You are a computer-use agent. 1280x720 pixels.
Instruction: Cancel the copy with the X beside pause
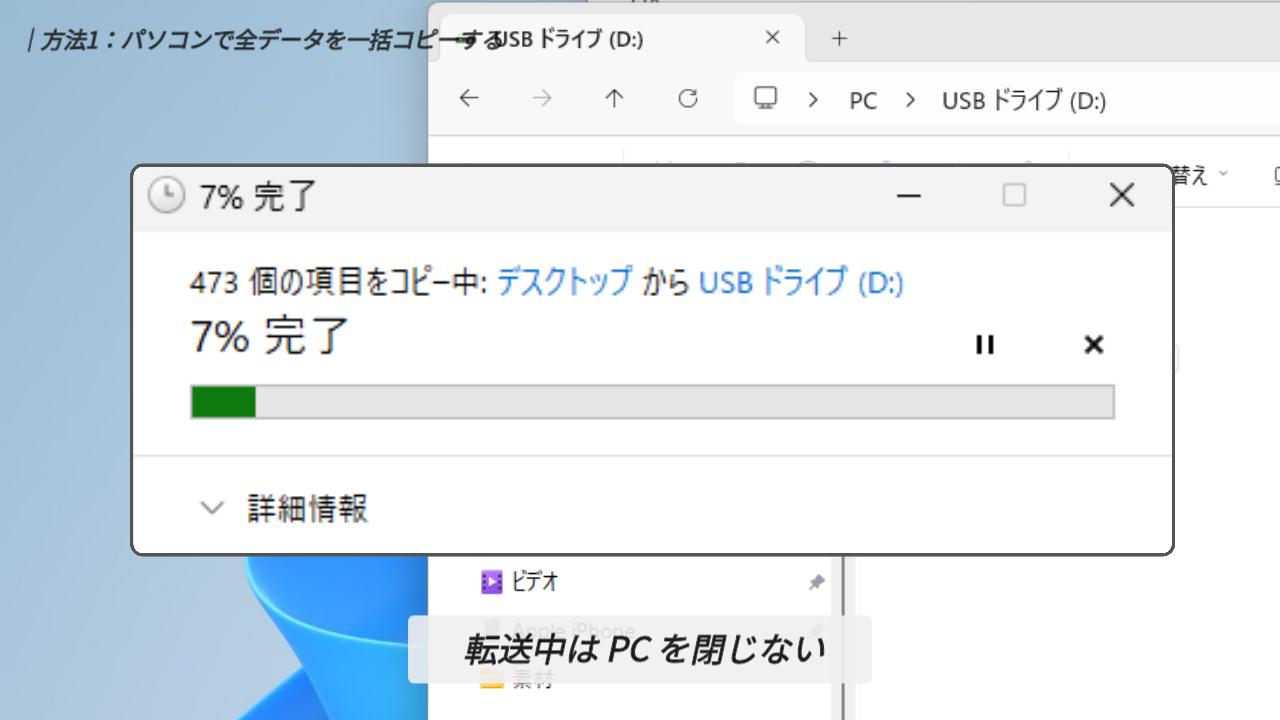[x=1093, y=345]
